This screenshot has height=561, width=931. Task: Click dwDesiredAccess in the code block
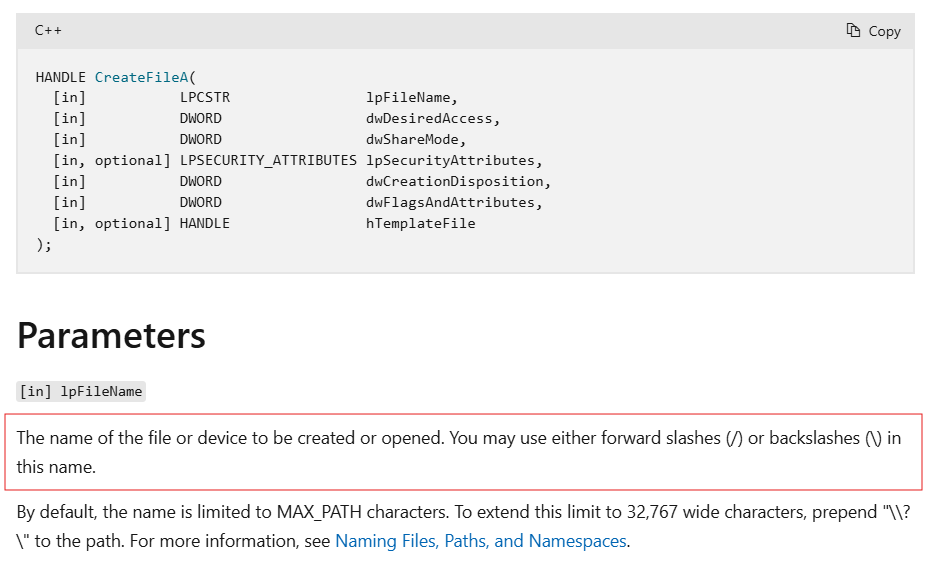(430, 119)
